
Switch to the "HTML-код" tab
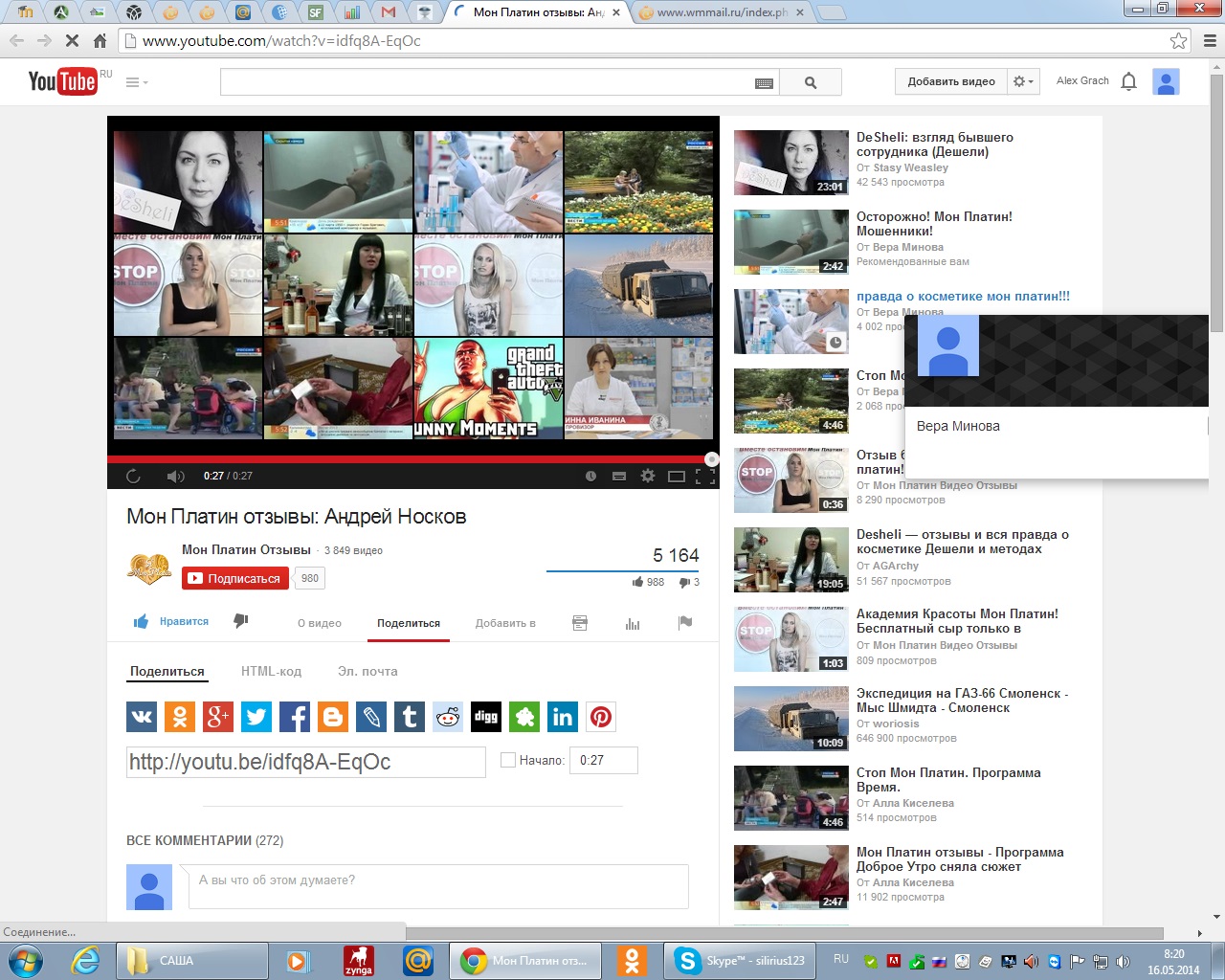(271, 671)
